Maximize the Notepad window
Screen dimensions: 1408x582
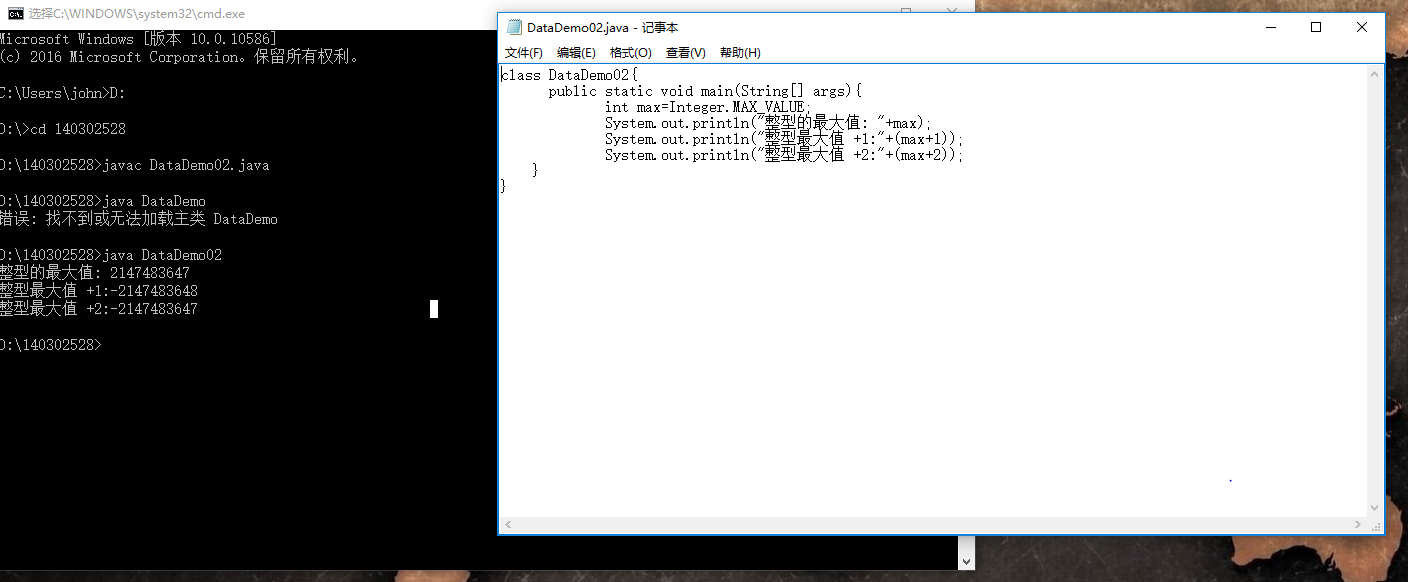click(1316, 28)
